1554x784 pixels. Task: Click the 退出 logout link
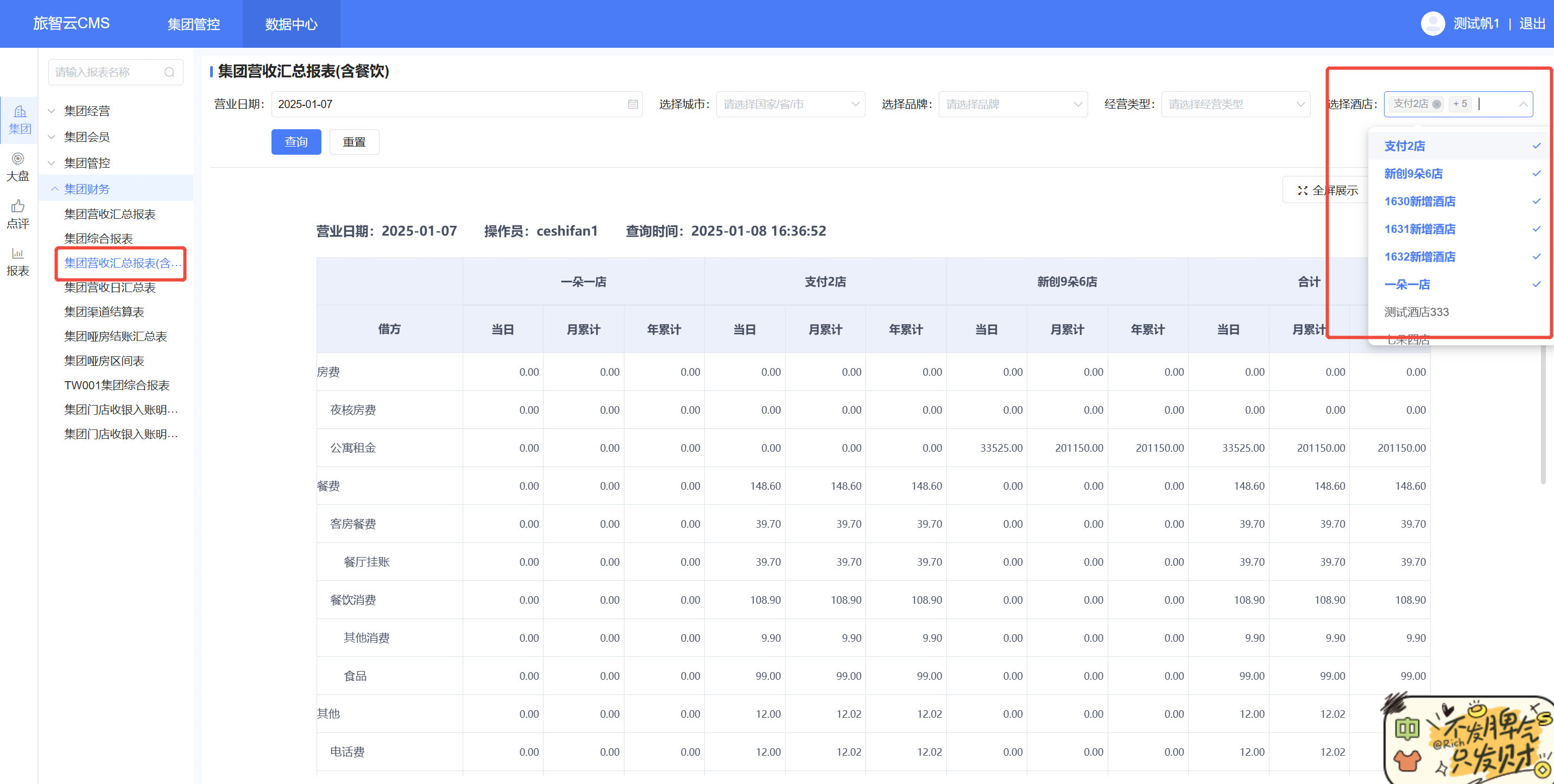pyautogui.click(x=1532, y=23)
